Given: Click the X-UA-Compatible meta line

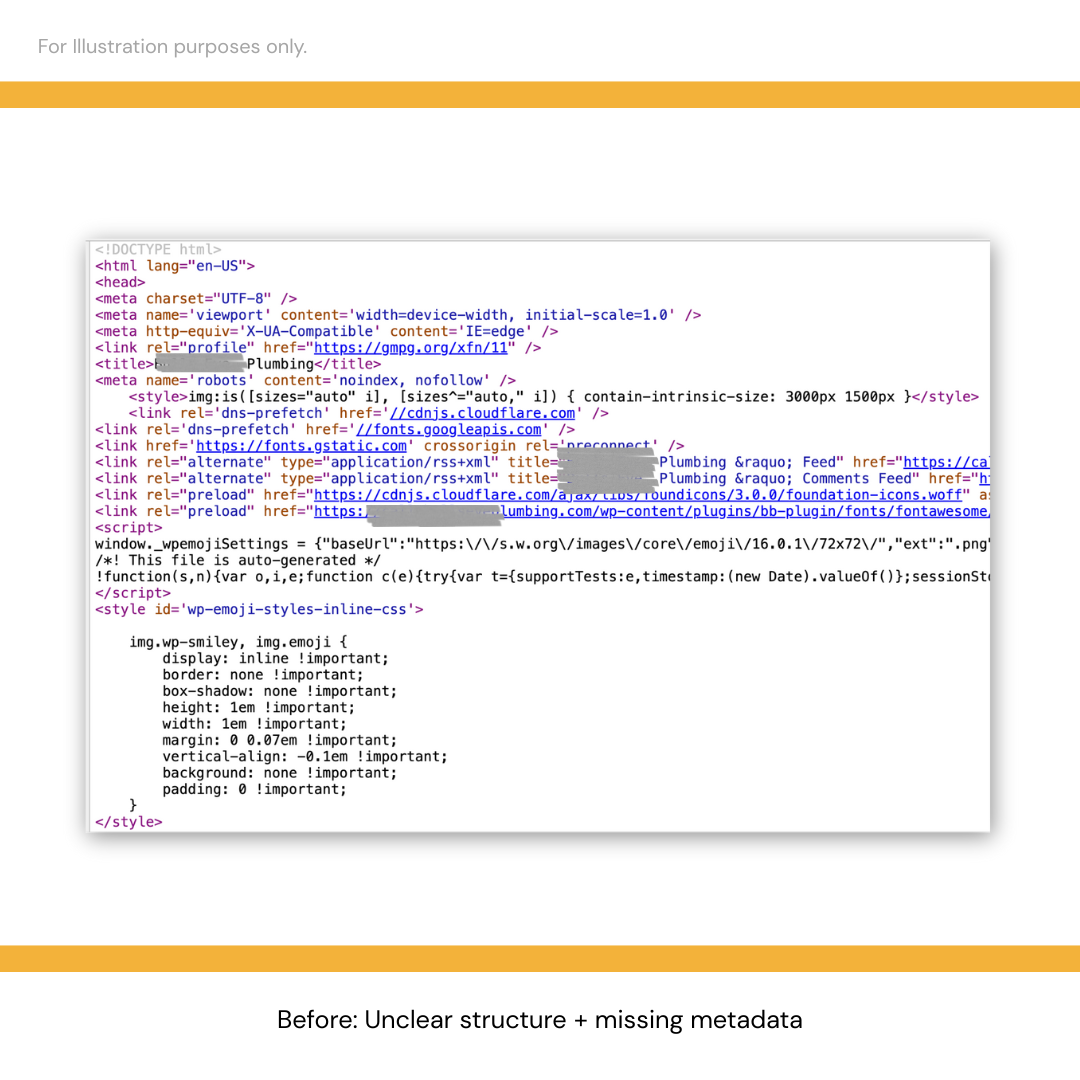Looking at the screenshot, I should pos(326,332).
